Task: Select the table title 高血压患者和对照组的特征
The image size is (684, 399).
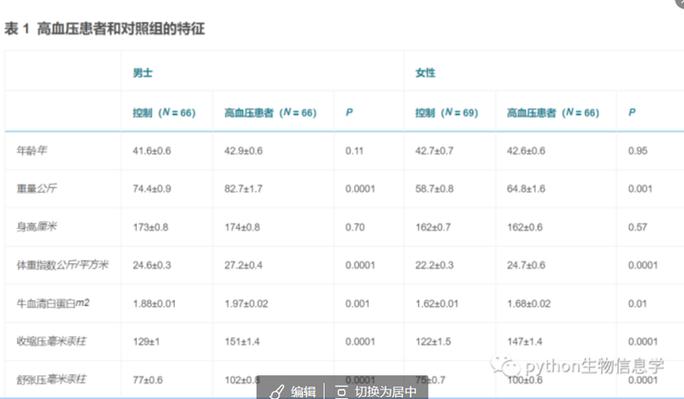Action: pyautogui.click(x=121, y=29)
